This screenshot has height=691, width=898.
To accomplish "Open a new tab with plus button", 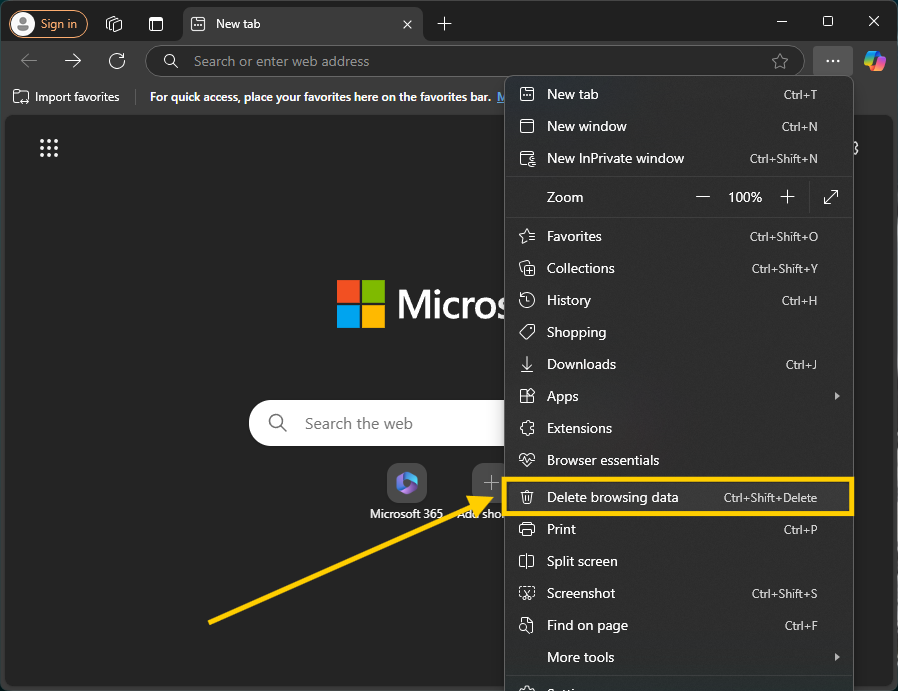I will (x=445, y=23).
